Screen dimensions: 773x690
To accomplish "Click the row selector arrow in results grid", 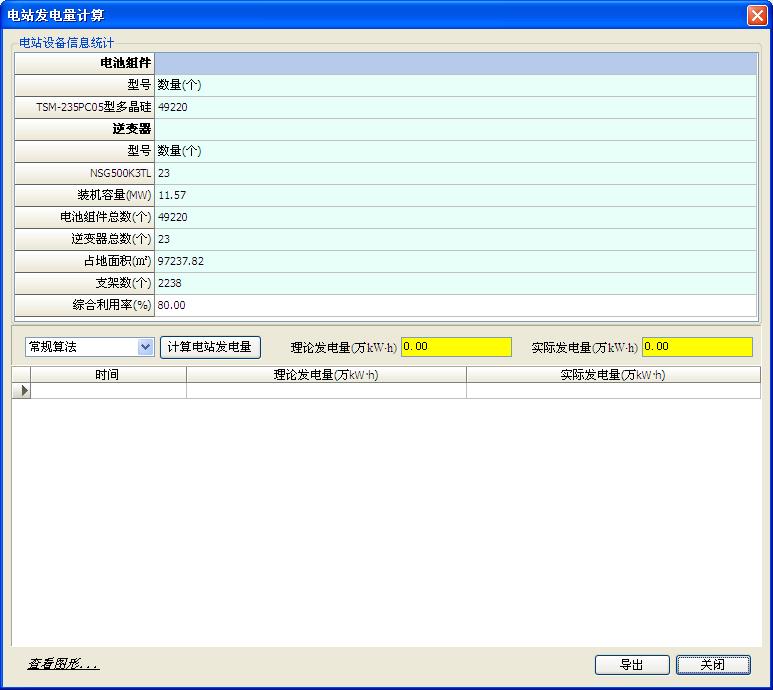I will pyautogui.click(x=21, y=390).
